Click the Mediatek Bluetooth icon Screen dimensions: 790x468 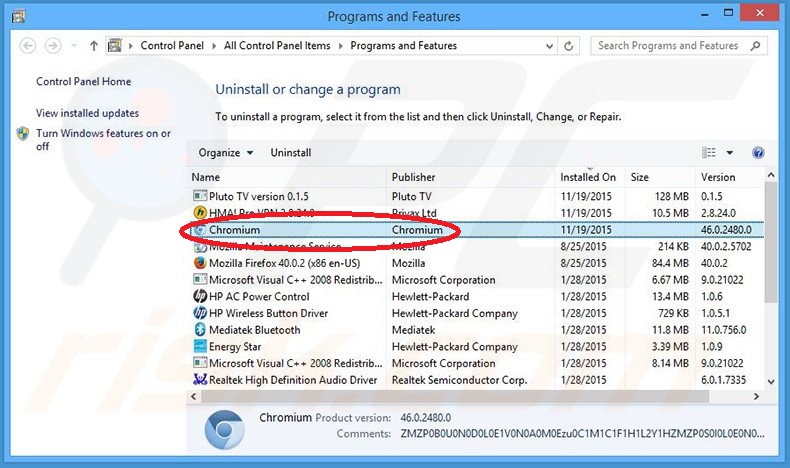pyautogui.click(x=200, y=329)
